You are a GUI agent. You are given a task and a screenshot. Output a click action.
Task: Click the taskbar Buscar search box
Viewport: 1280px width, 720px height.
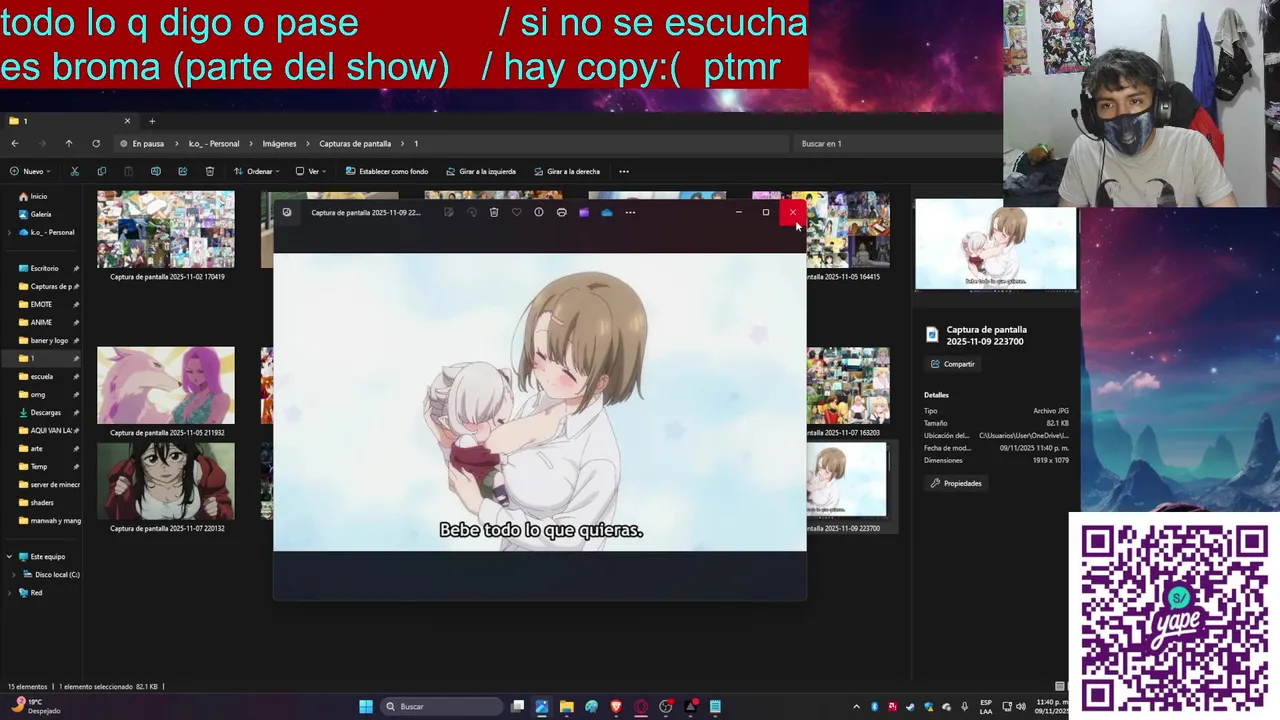[x=440, y=706]
